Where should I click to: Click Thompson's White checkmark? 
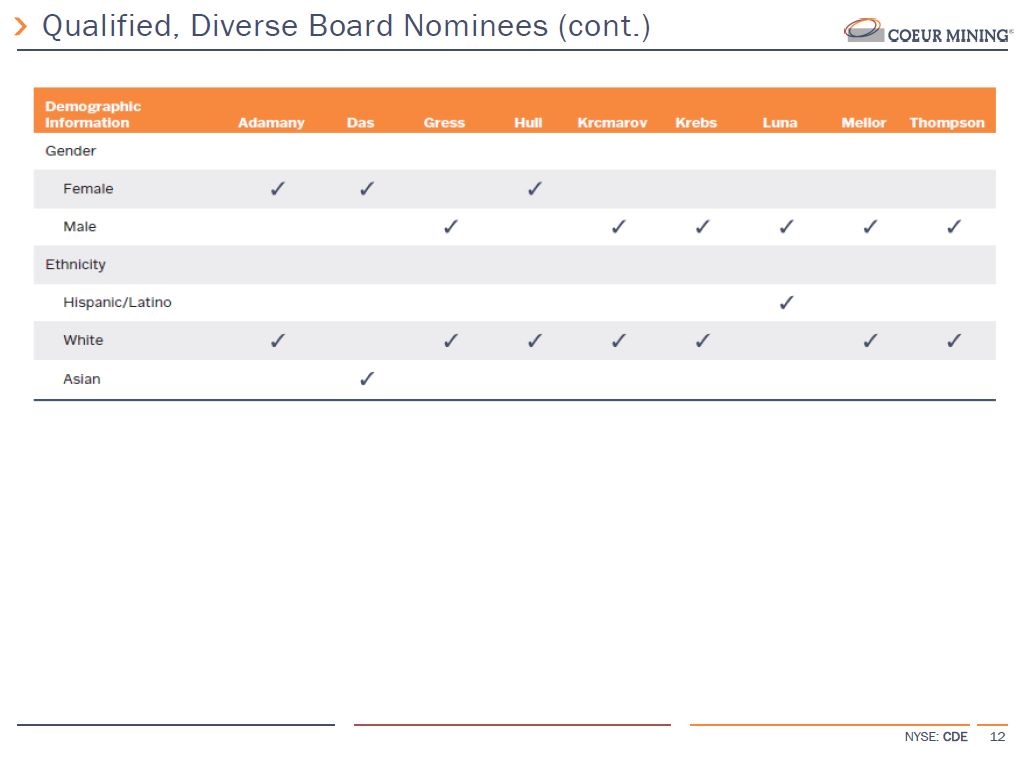pyautogui.click(x=954, y=340)
